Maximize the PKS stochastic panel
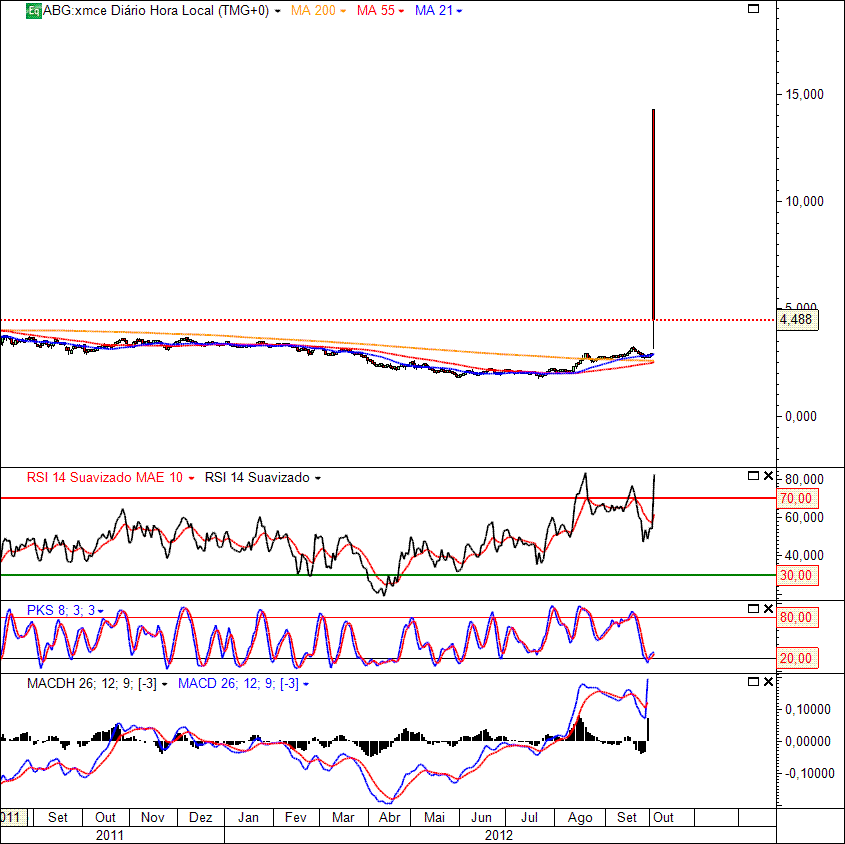The width and height of the screenshot is (845, 844). (753, 608)
